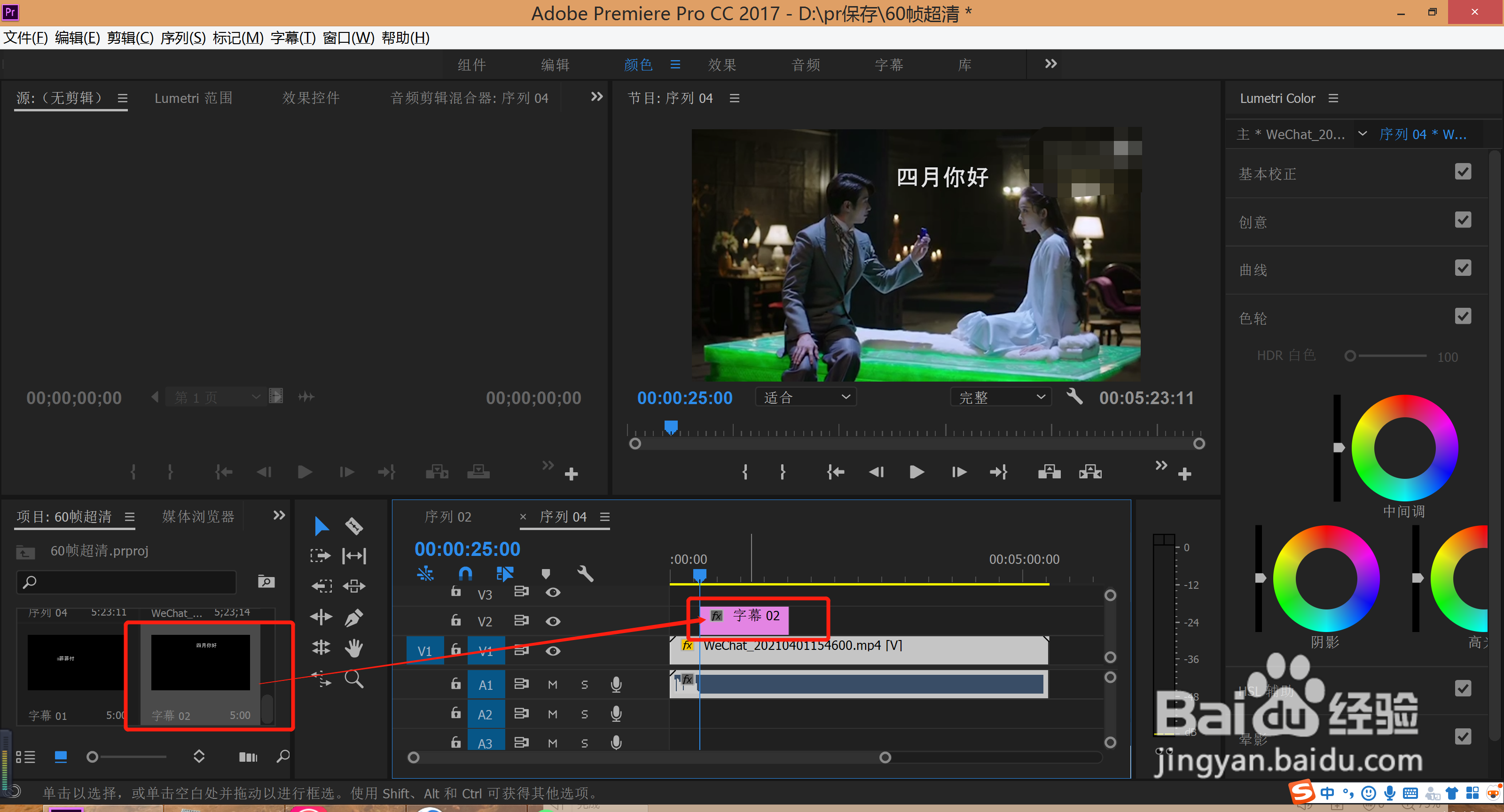The width and height of the screenshot is (1504, 812).
Task: Toggle timeline snap magnet icon
Action: (x=465, y=574)
